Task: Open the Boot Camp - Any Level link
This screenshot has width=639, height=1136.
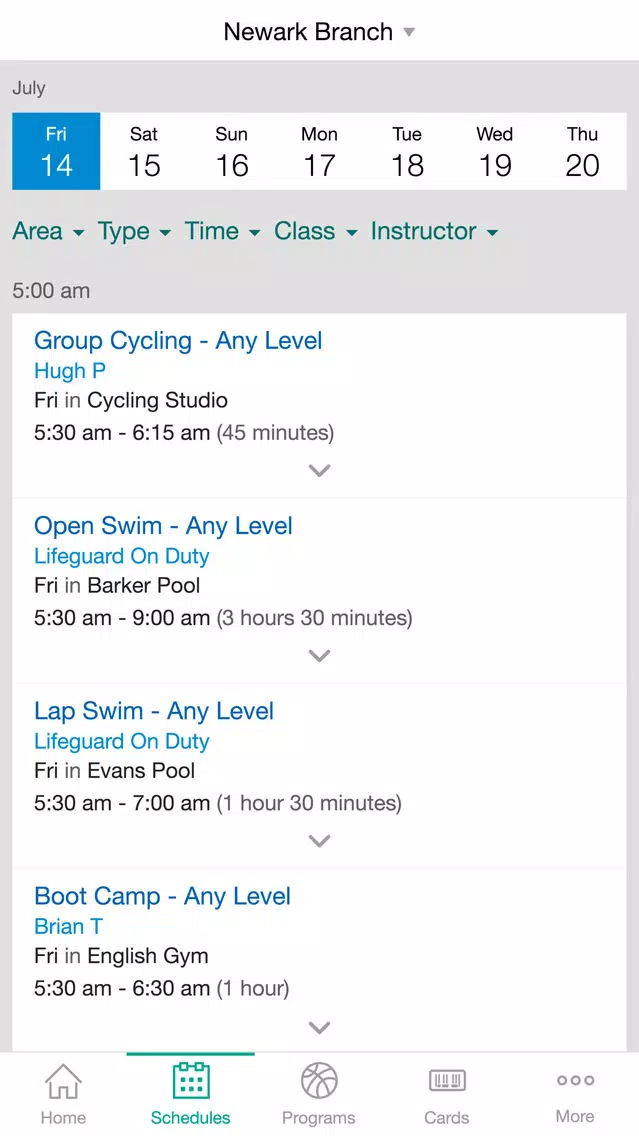Action: click(162, 896)
